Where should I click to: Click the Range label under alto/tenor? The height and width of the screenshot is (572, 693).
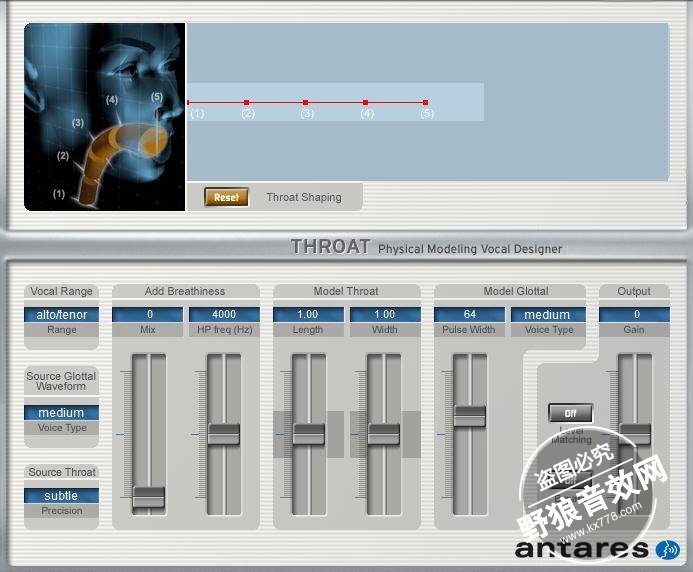point(62,330)
